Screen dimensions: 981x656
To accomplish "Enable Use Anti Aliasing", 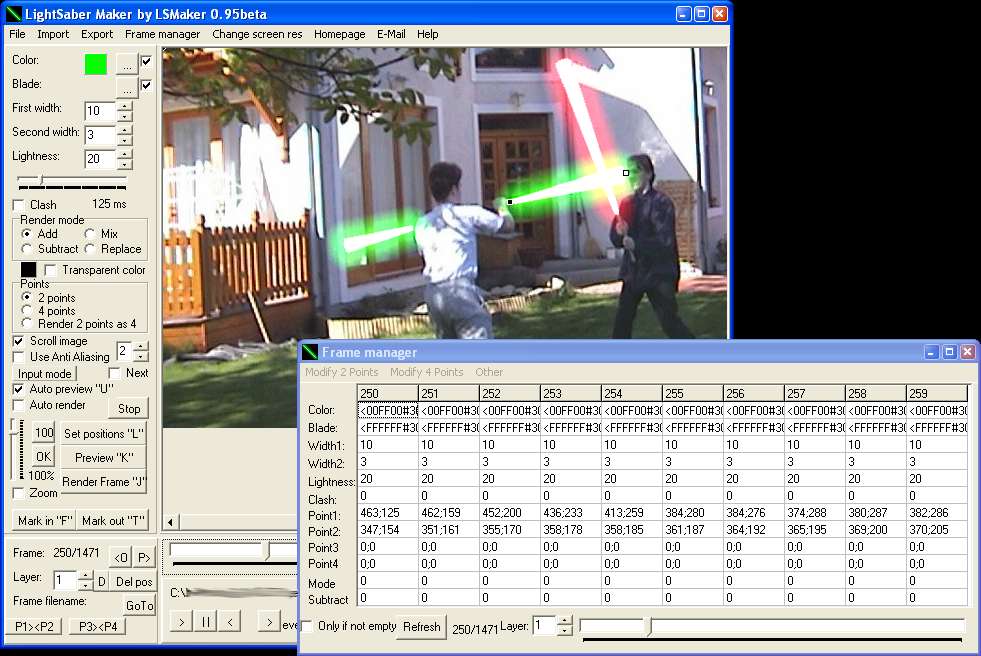I will pos(19,356).
